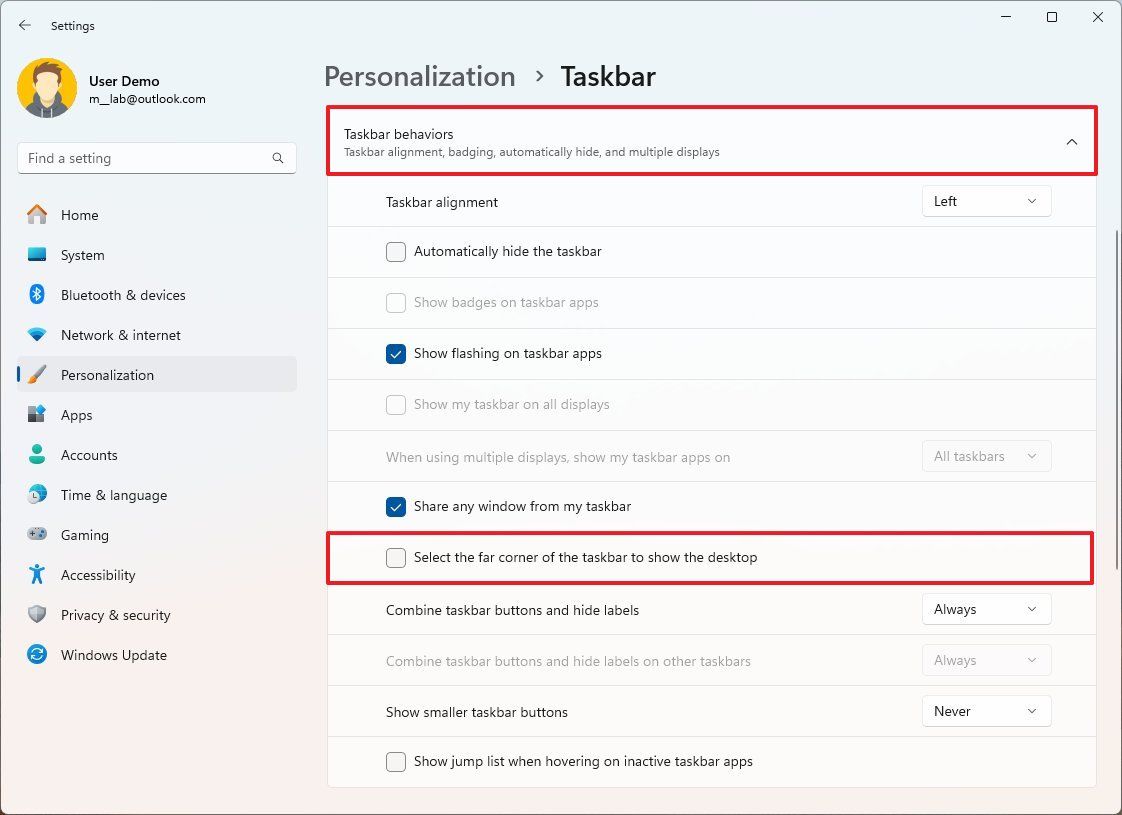Uncheck share any window from my taskbar
The width and height of the screenshot is (1122, 815).
click(395, 507)
